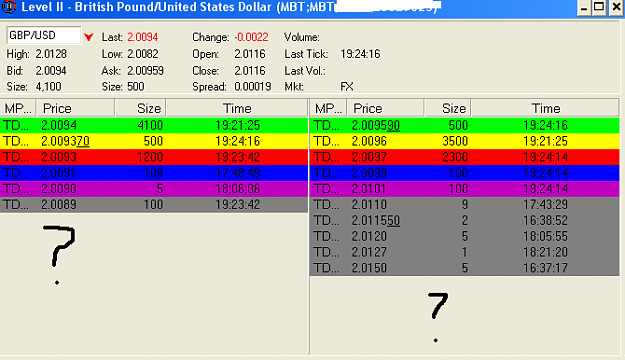Image resolution: width=625 pixels, height=360 pixels.
Task: Click the bid size cell 1200
Action: 150,157
